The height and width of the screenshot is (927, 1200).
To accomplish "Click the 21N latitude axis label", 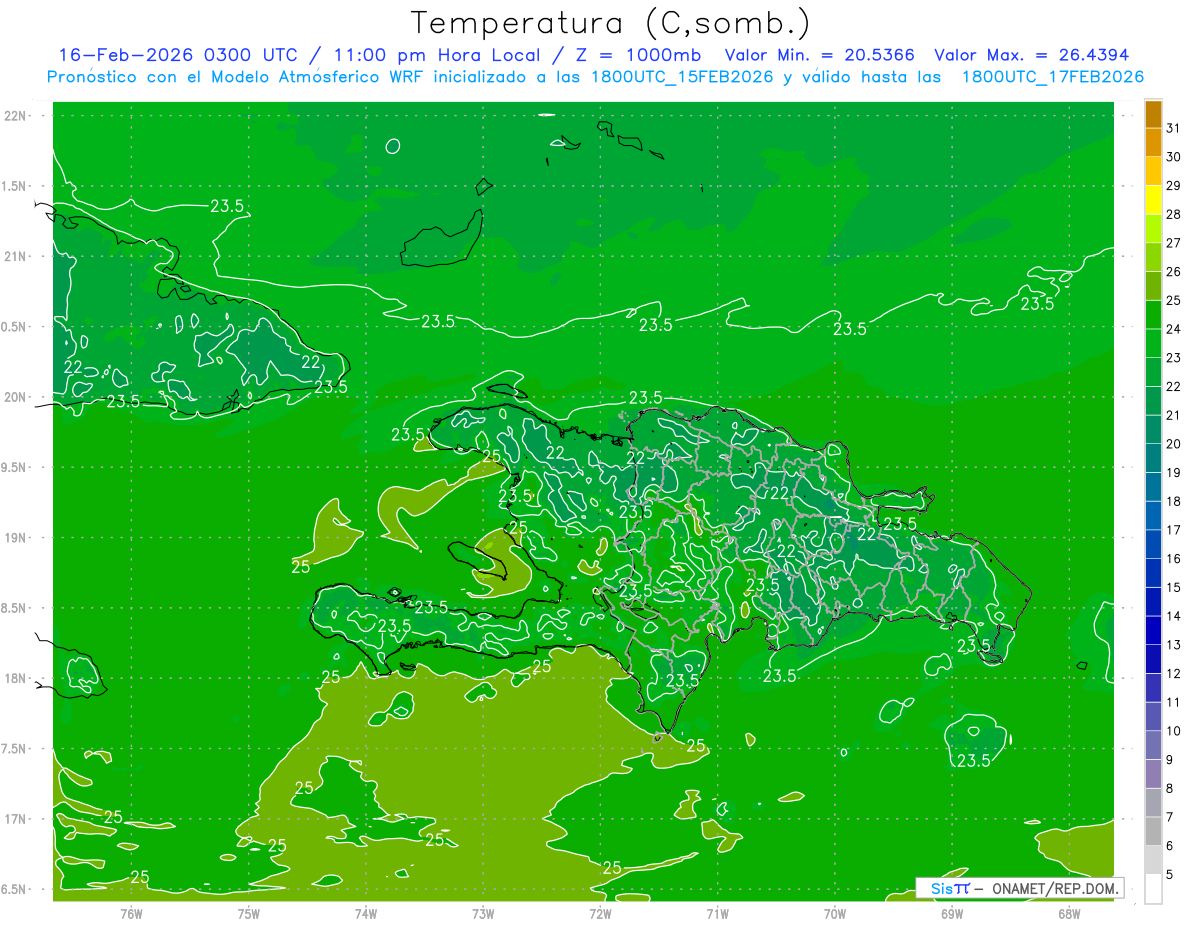I will click(x=17, y=256).
